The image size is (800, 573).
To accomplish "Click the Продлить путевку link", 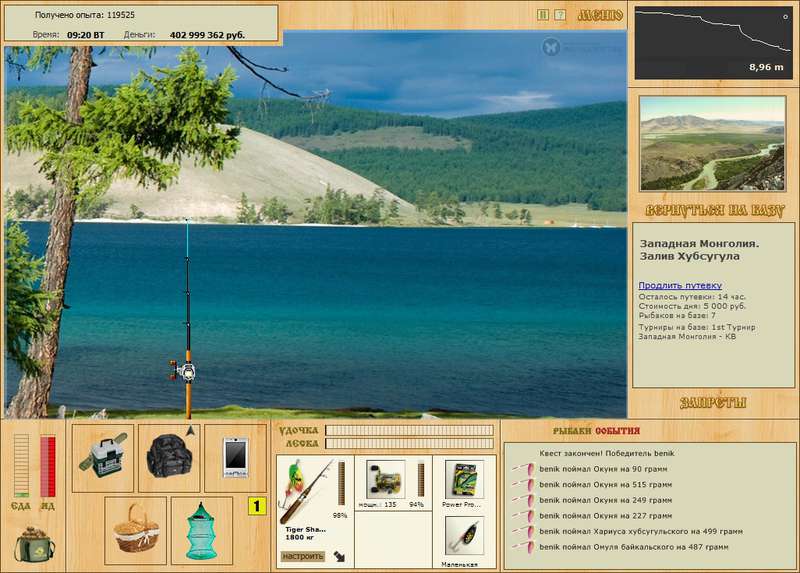I will [x=680, y=285].
